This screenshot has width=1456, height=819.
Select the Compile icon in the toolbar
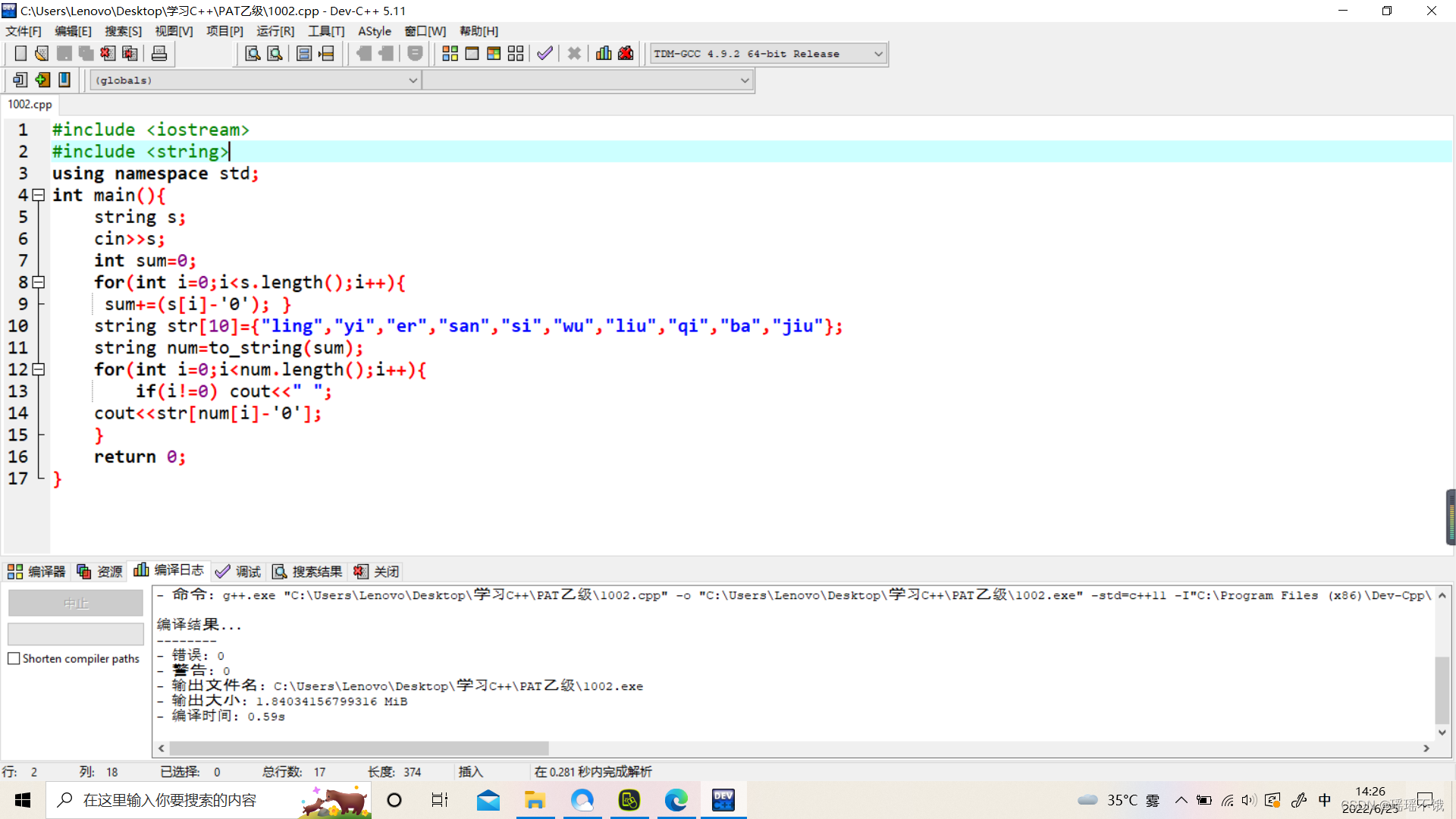450,53
